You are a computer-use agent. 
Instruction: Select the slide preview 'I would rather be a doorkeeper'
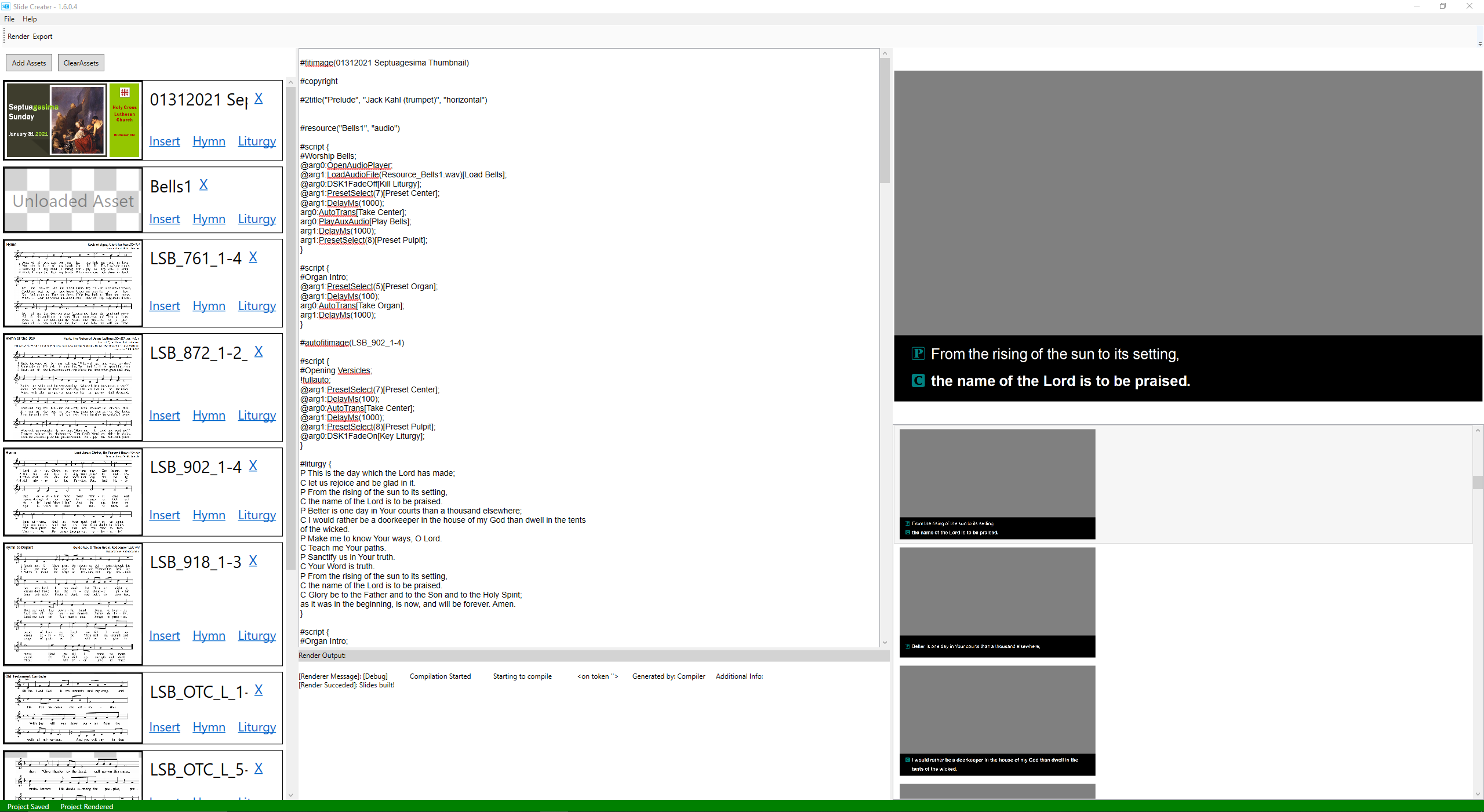point(997,720)
